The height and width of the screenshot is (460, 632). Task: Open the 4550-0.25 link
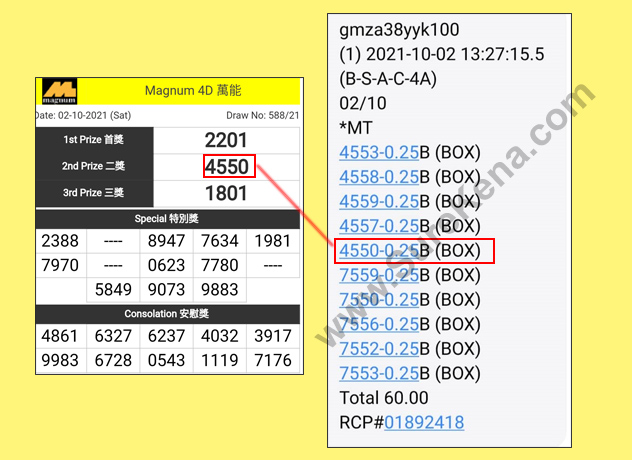click(x=379, y=251)
